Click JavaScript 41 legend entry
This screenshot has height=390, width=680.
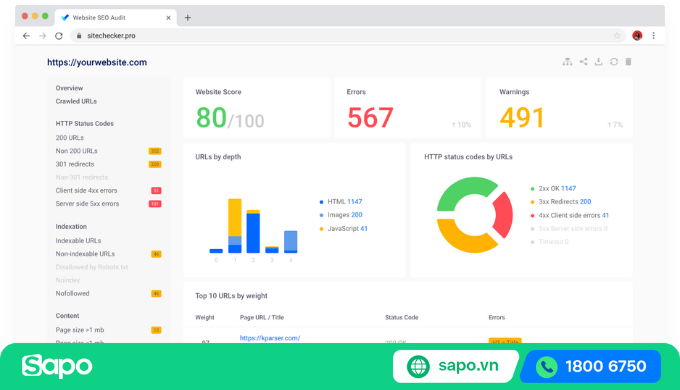(343, 229)
